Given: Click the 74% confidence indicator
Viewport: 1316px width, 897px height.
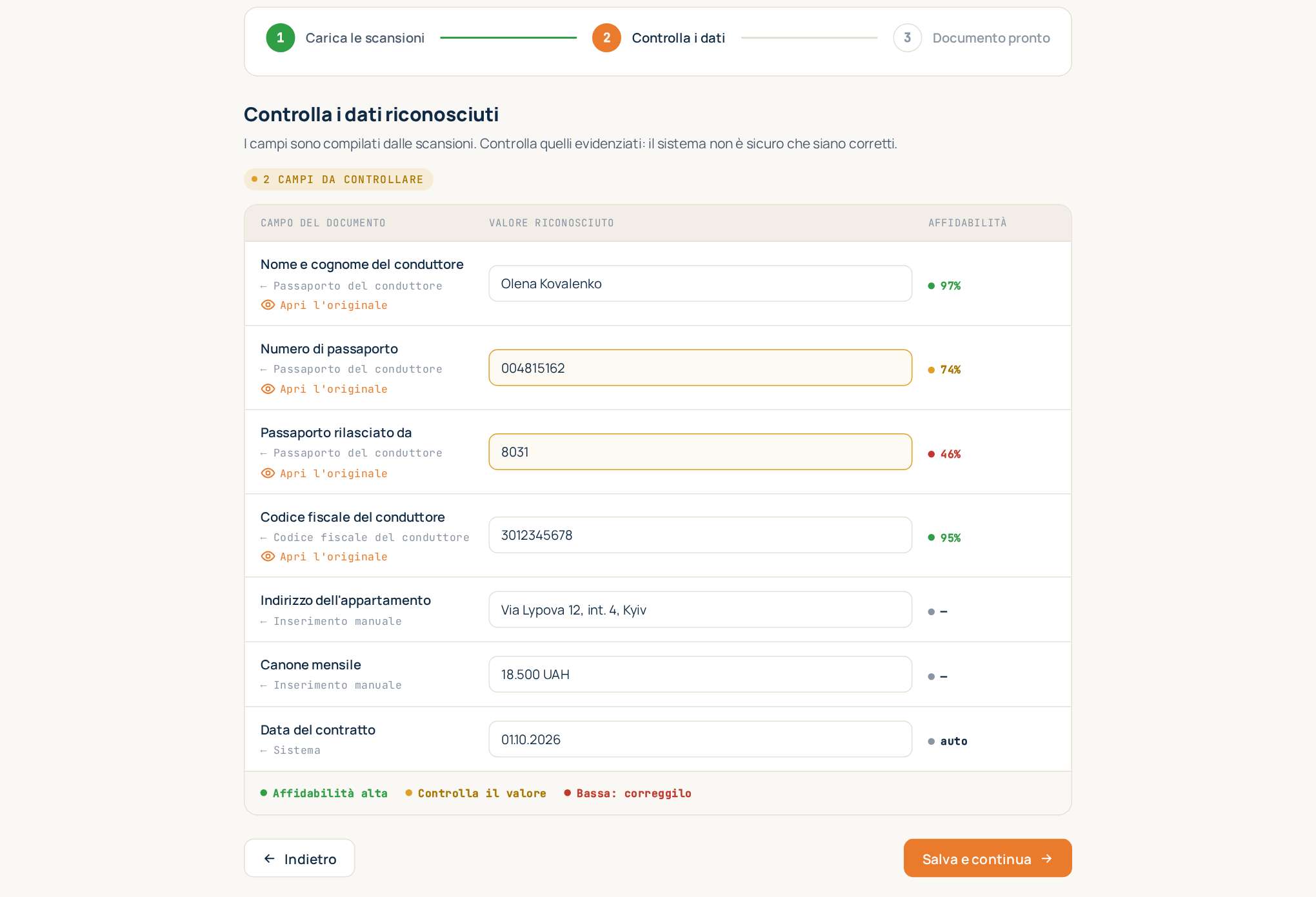Looking at the screenshot, I should 944,370.
